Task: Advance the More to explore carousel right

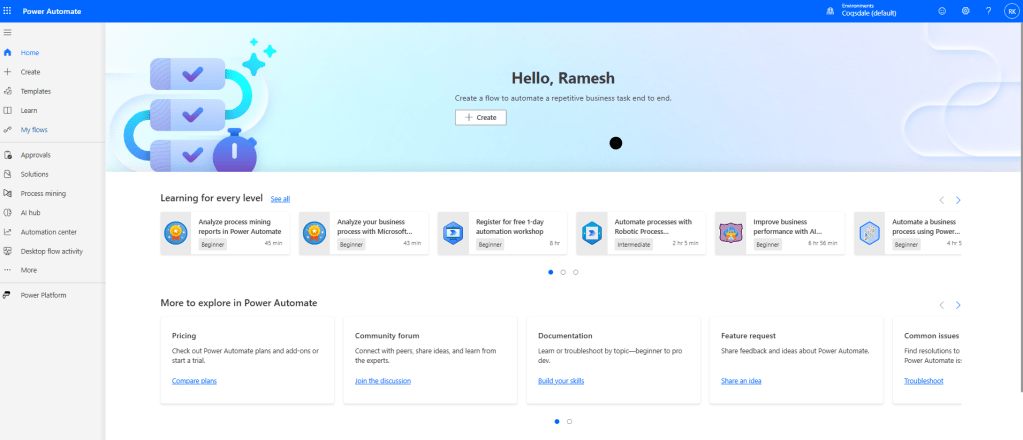Action: (x=958, y=305)
